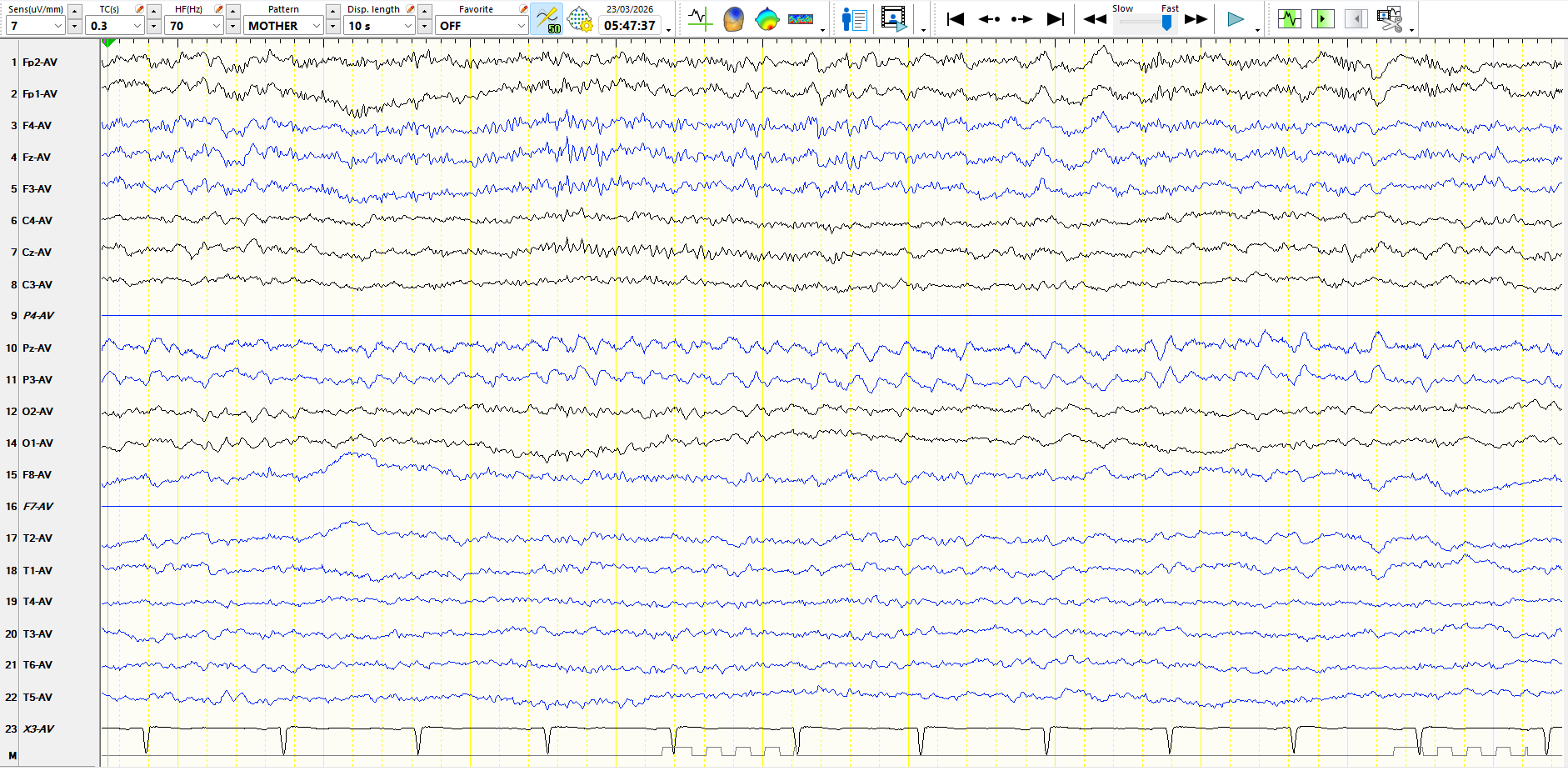Start EEG playback with Play button
Viewport: 1568px width, 771px height.
click(x=1236, y=19)
